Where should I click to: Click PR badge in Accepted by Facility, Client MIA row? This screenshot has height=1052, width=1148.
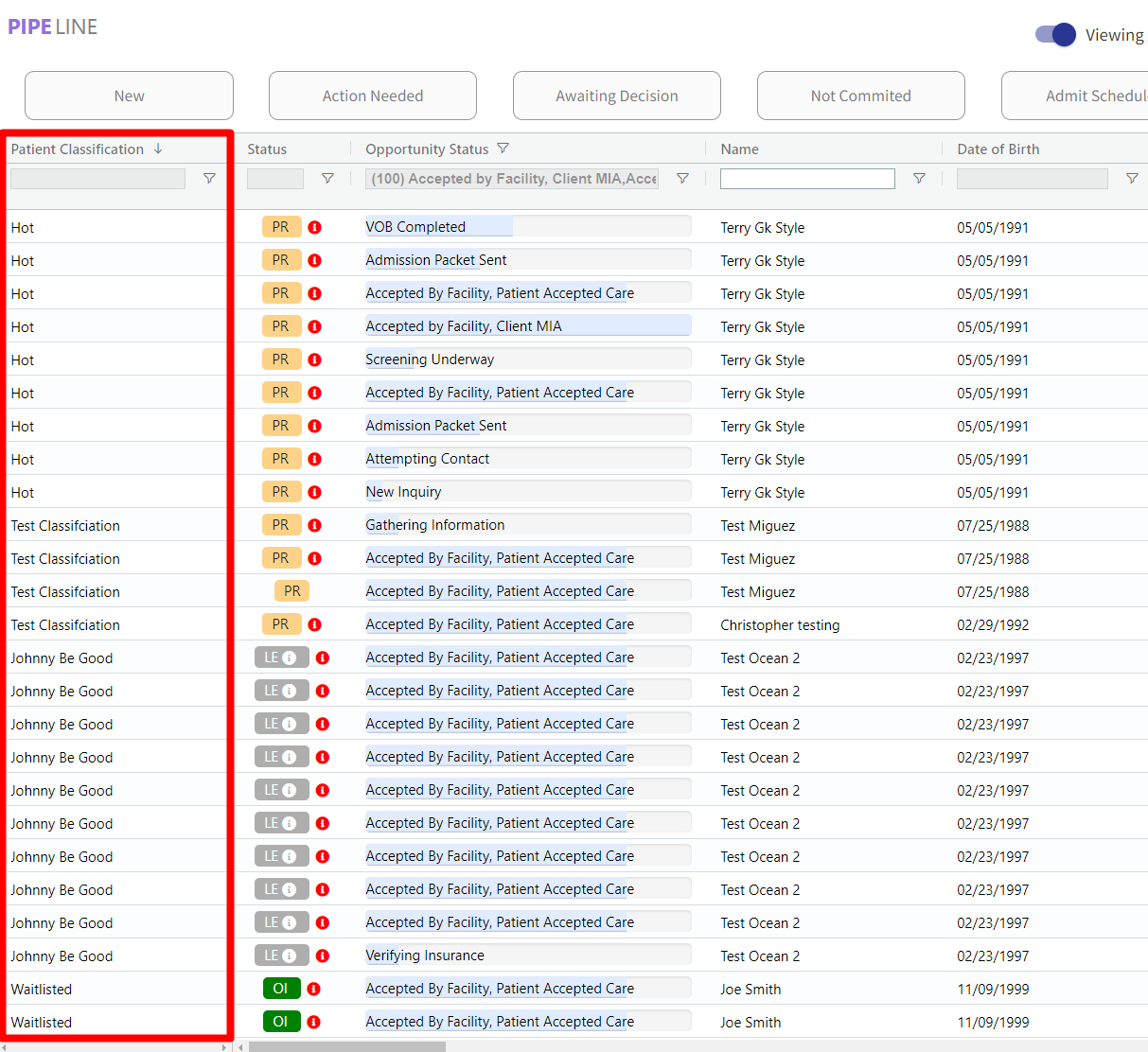coord(281,326)
